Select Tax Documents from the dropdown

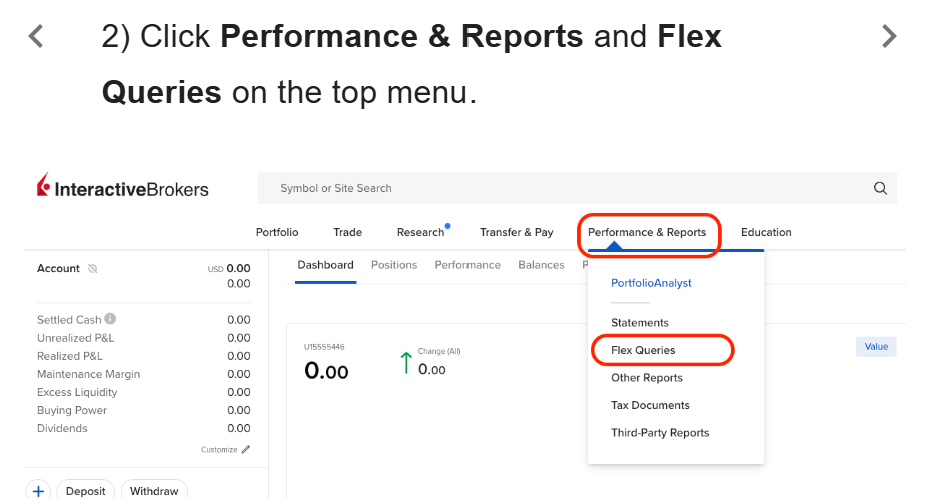coord(650,405)
